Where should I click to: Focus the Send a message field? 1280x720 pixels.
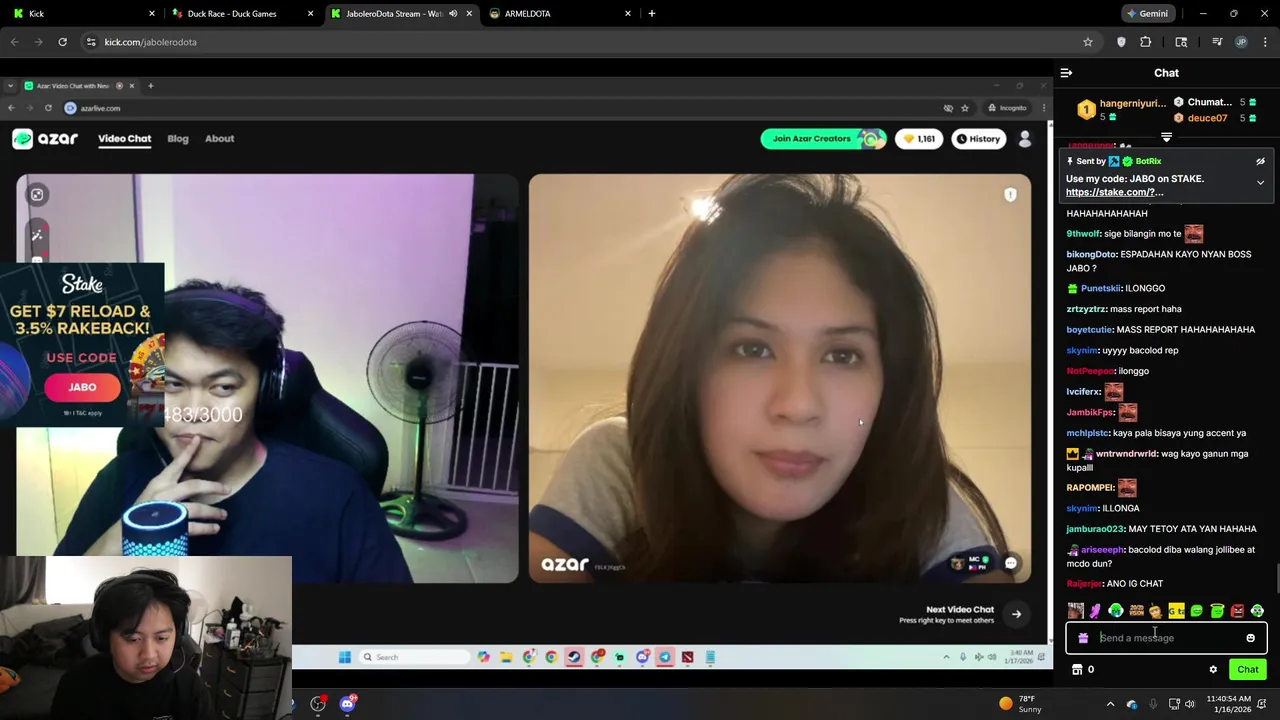[1166, 638]
